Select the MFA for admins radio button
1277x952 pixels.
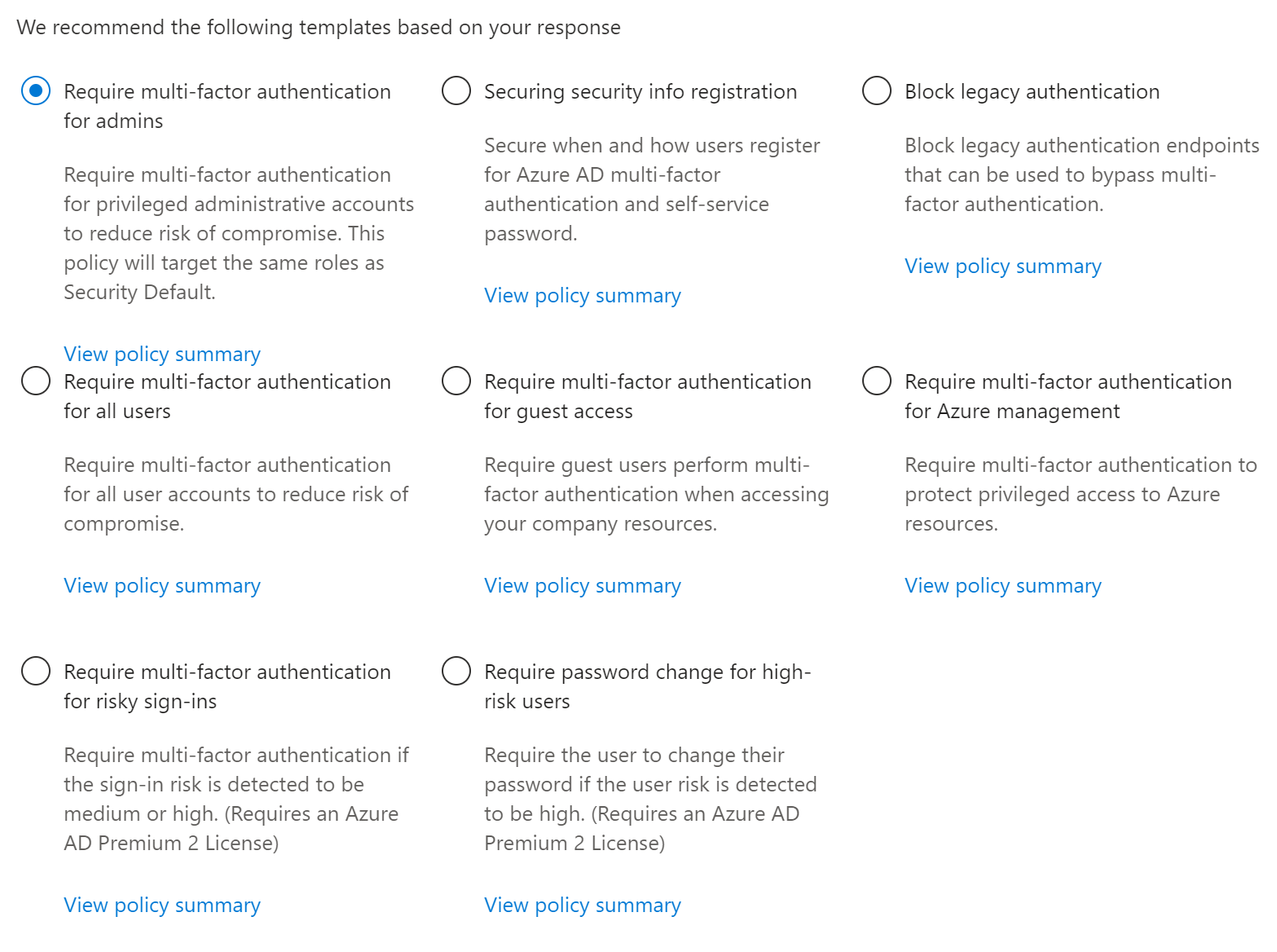36,90
